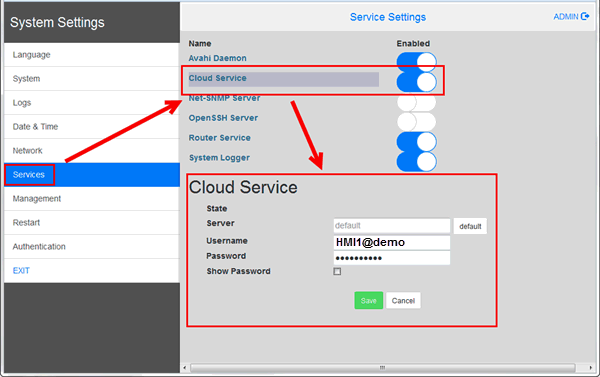Click the scrollbar left arrow
This screenshot has height=377, width=600.
185,368
